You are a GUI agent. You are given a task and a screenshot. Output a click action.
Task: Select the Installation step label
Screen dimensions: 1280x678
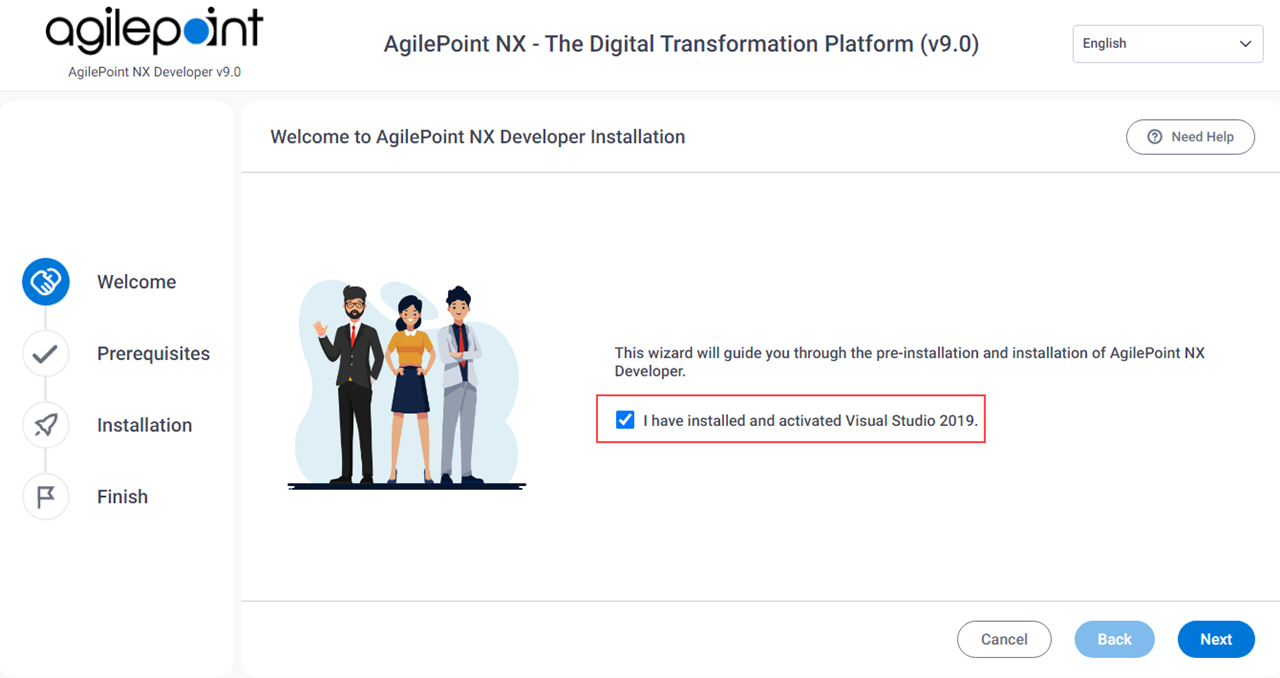coord(145,425)
